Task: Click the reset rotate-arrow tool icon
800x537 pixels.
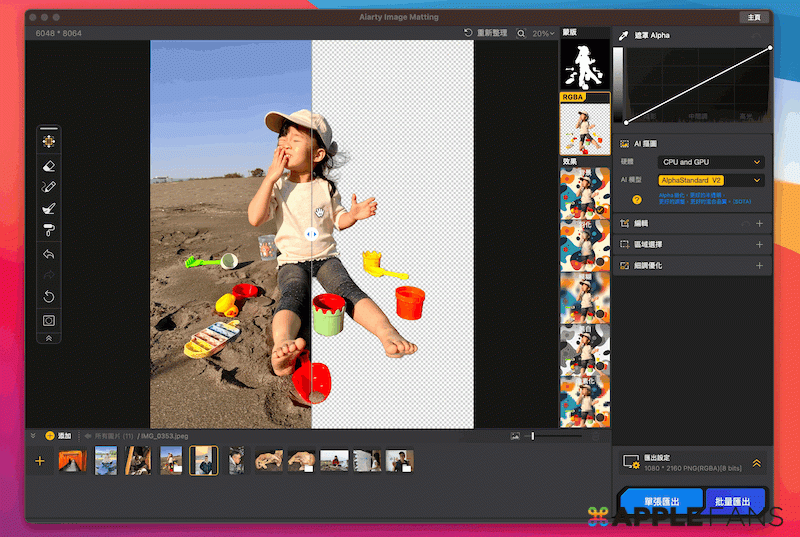Action: coord(49,297)
